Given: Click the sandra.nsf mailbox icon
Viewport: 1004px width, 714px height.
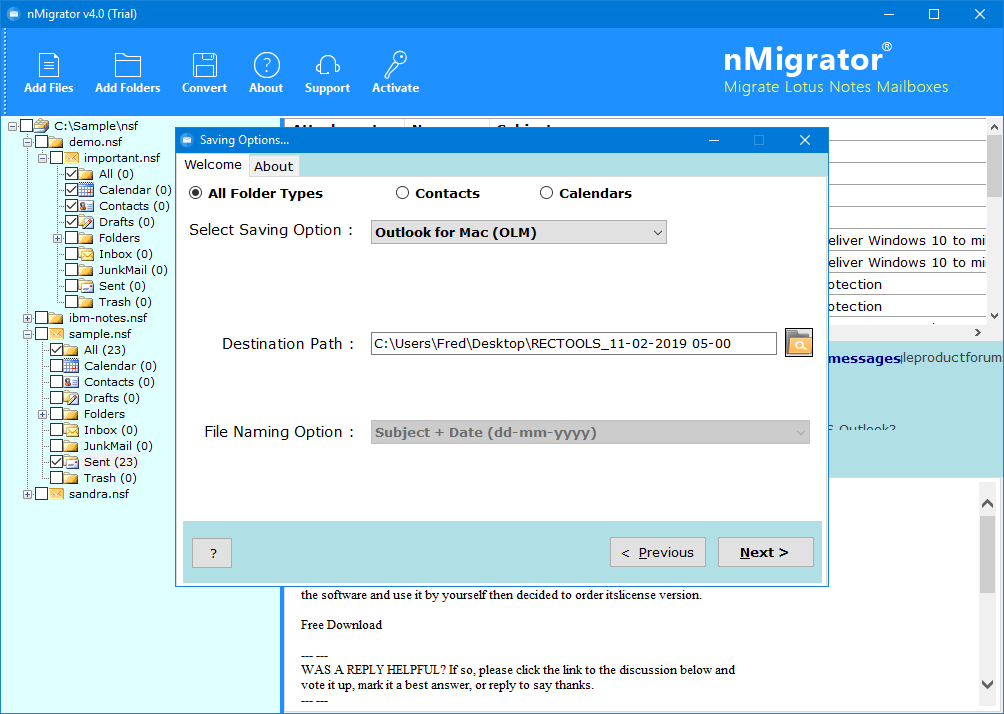Looking at the screenshot, I should pyautogui.click(x=56, y=494).
